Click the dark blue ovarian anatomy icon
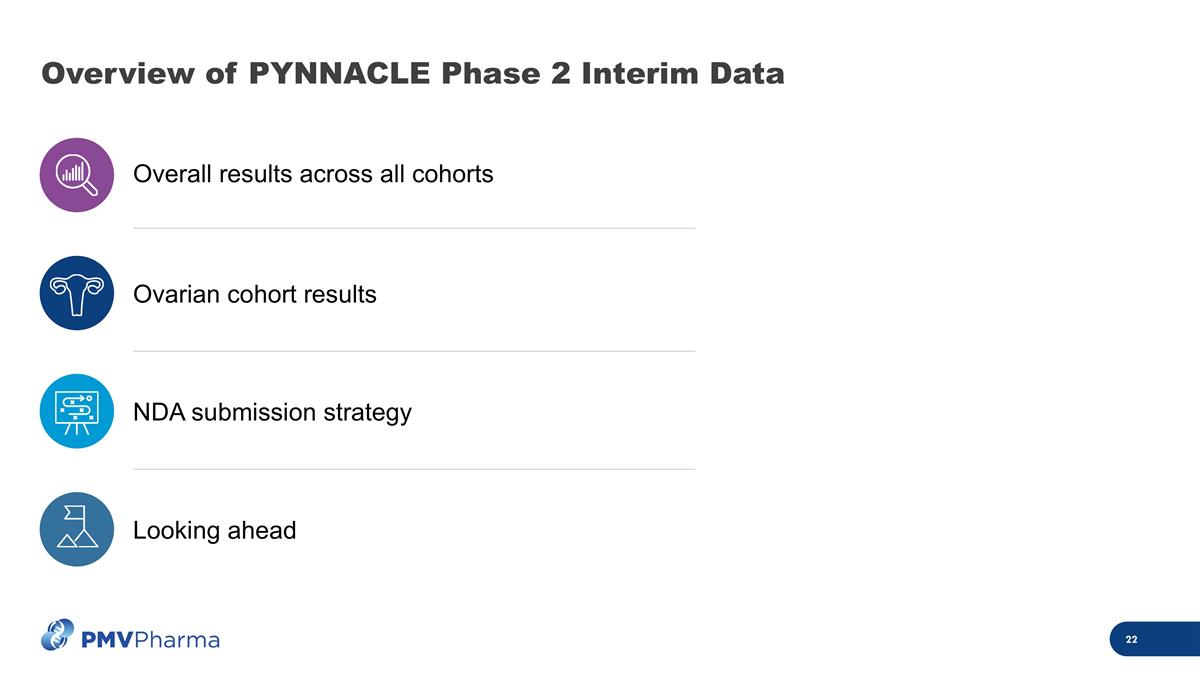 click(x=77, y=293)
